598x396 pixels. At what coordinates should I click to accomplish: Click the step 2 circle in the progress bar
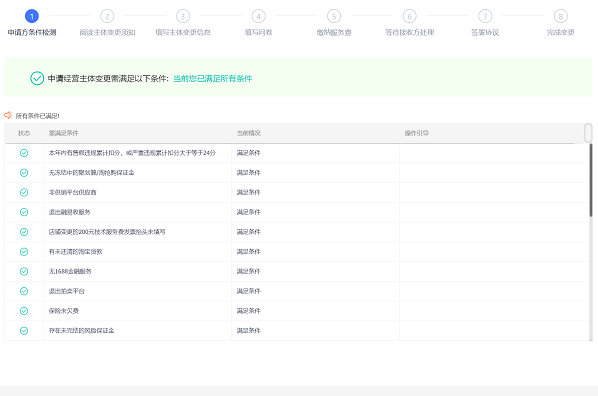[x=107, y=16]
